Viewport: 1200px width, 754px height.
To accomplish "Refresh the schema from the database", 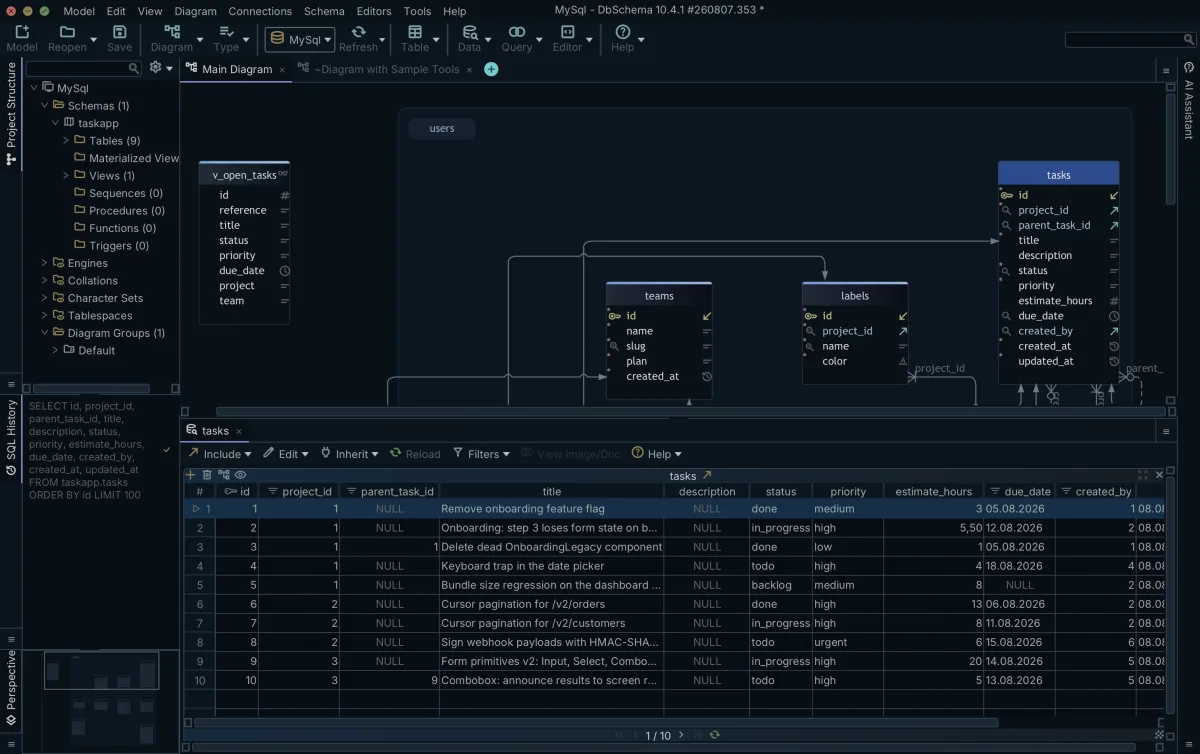I will tap(358, 32).
